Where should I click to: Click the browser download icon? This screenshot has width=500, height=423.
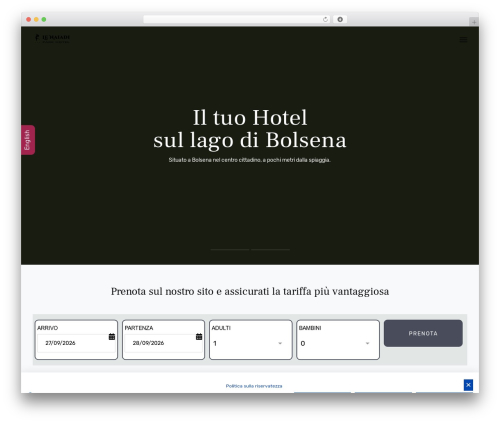click(340, 19)
